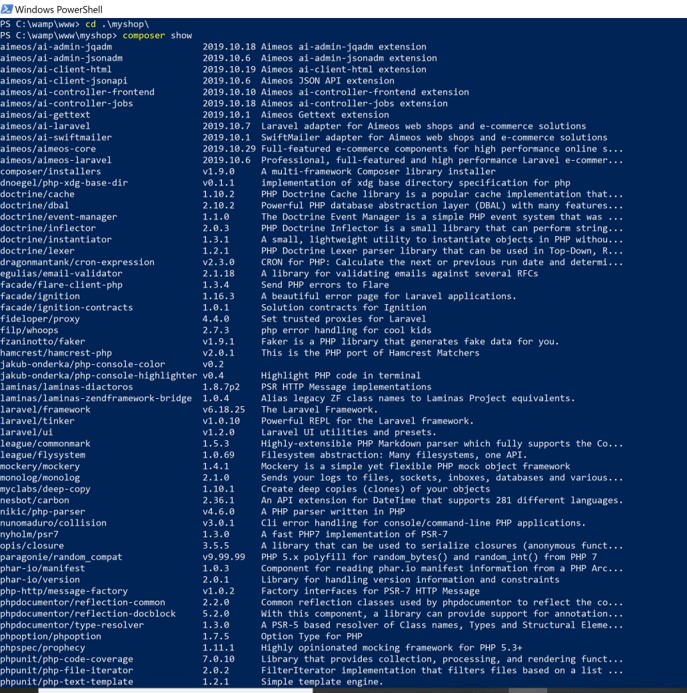Click version v6.18.25 in the list

[x=224, y=410]
